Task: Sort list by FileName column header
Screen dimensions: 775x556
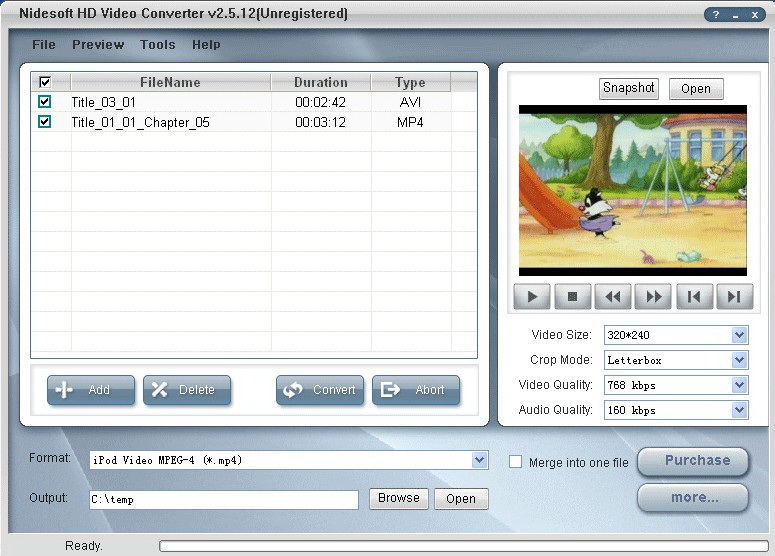Action: (171, 82)
